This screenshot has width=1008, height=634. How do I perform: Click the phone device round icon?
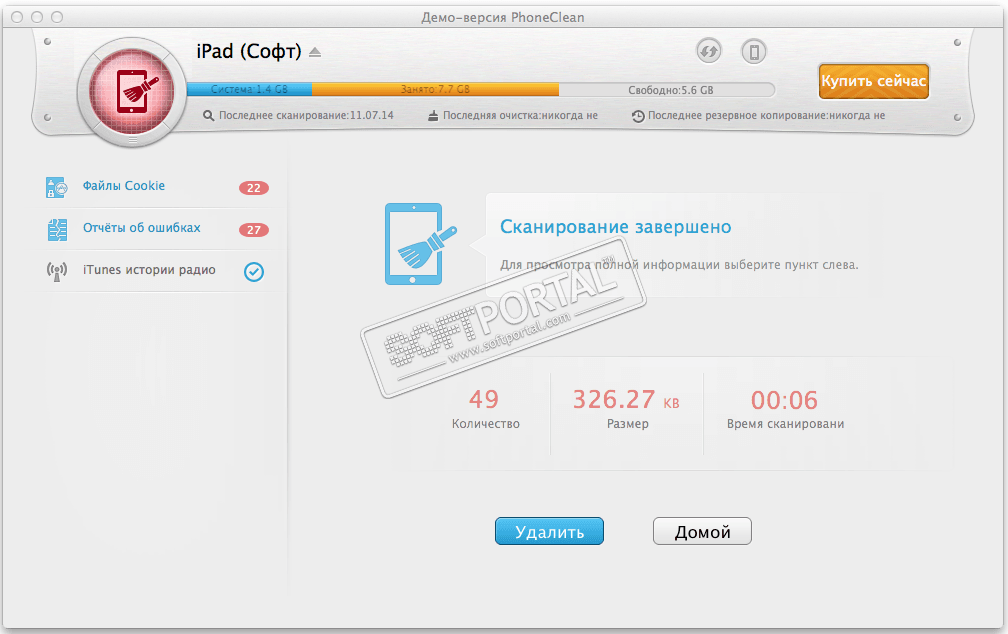click(x=754, y=51)
